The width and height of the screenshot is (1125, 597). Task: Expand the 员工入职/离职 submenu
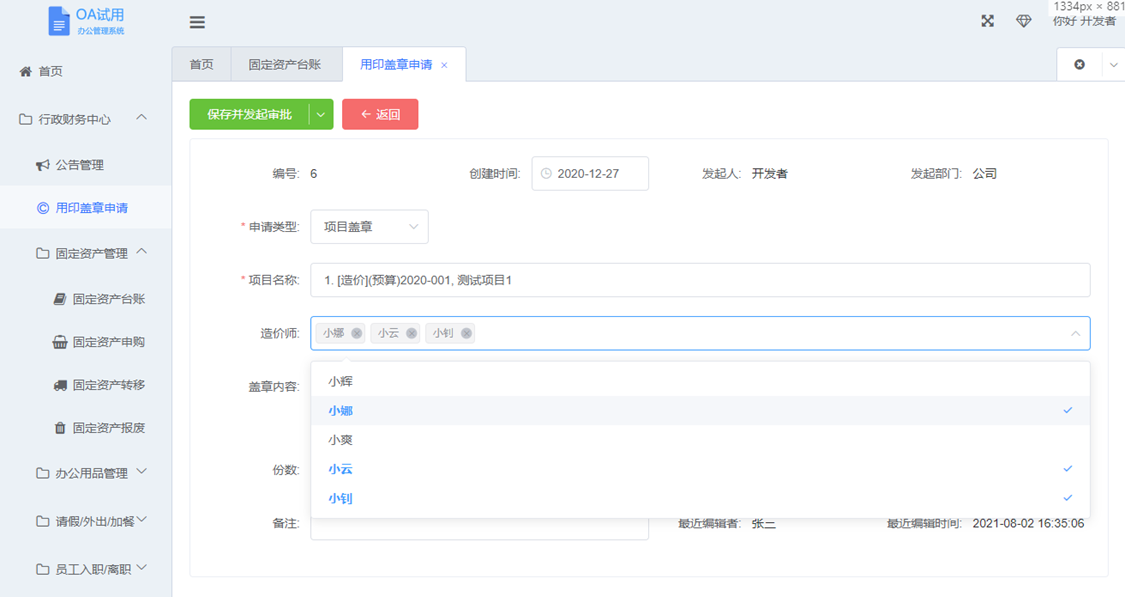(142, 568)
